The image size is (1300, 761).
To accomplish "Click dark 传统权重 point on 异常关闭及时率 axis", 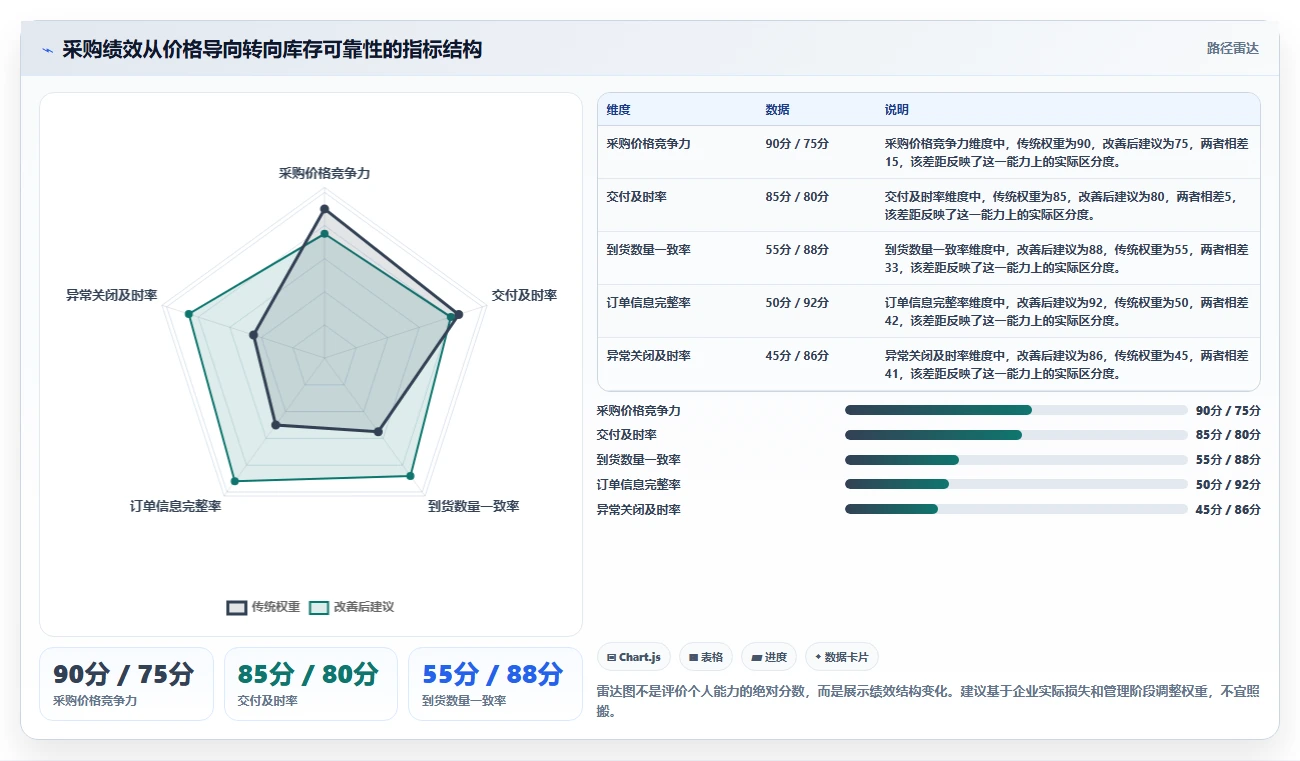I will pos(253,335).
